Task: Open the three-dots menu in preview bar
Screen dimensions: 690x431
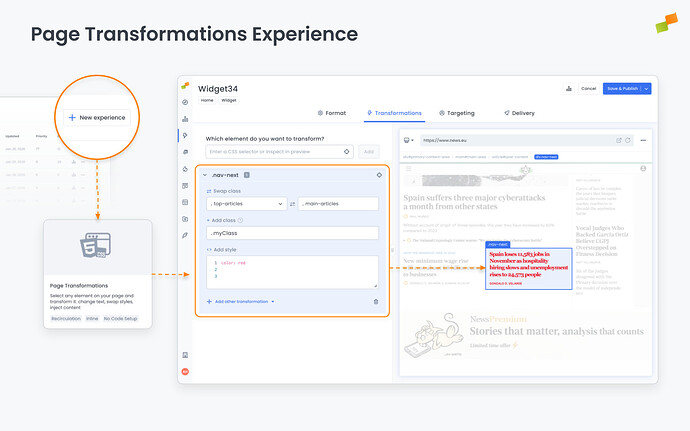Action: 643,140
